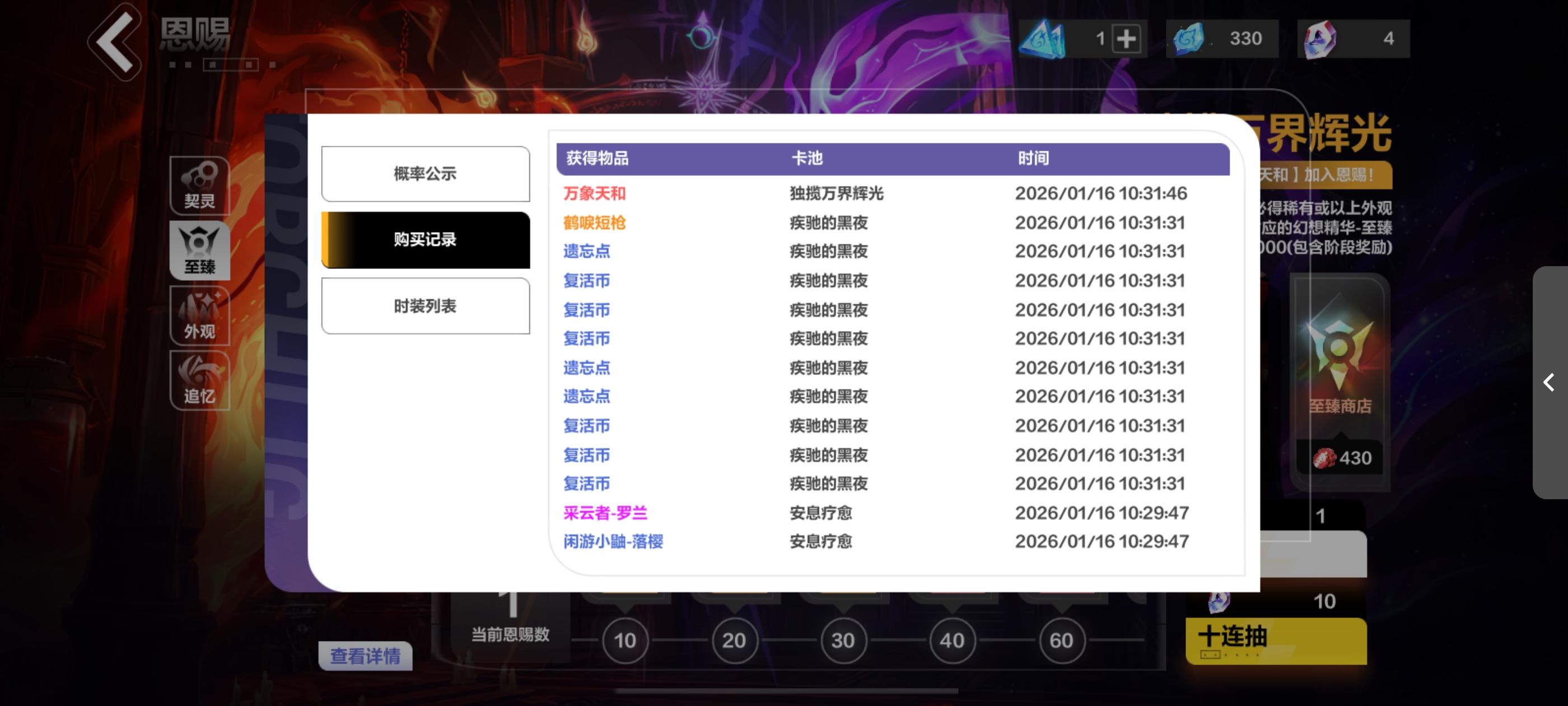Viewport: 1568px width, 706px height.
Task: Select the 至臻 sidebar icon
Action: tap(200, 251)
